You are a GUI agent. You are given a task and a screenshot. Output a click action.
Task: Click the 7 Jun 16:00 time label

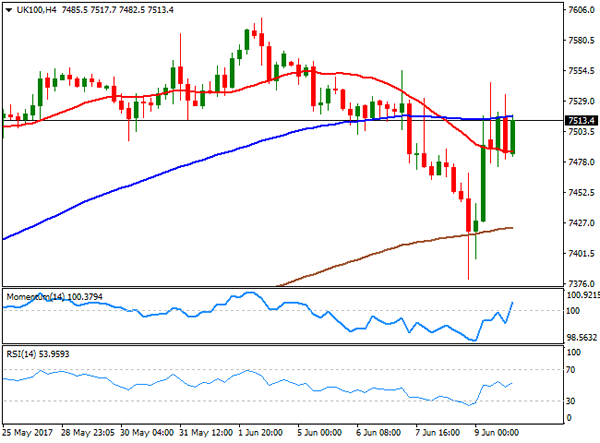437,433
